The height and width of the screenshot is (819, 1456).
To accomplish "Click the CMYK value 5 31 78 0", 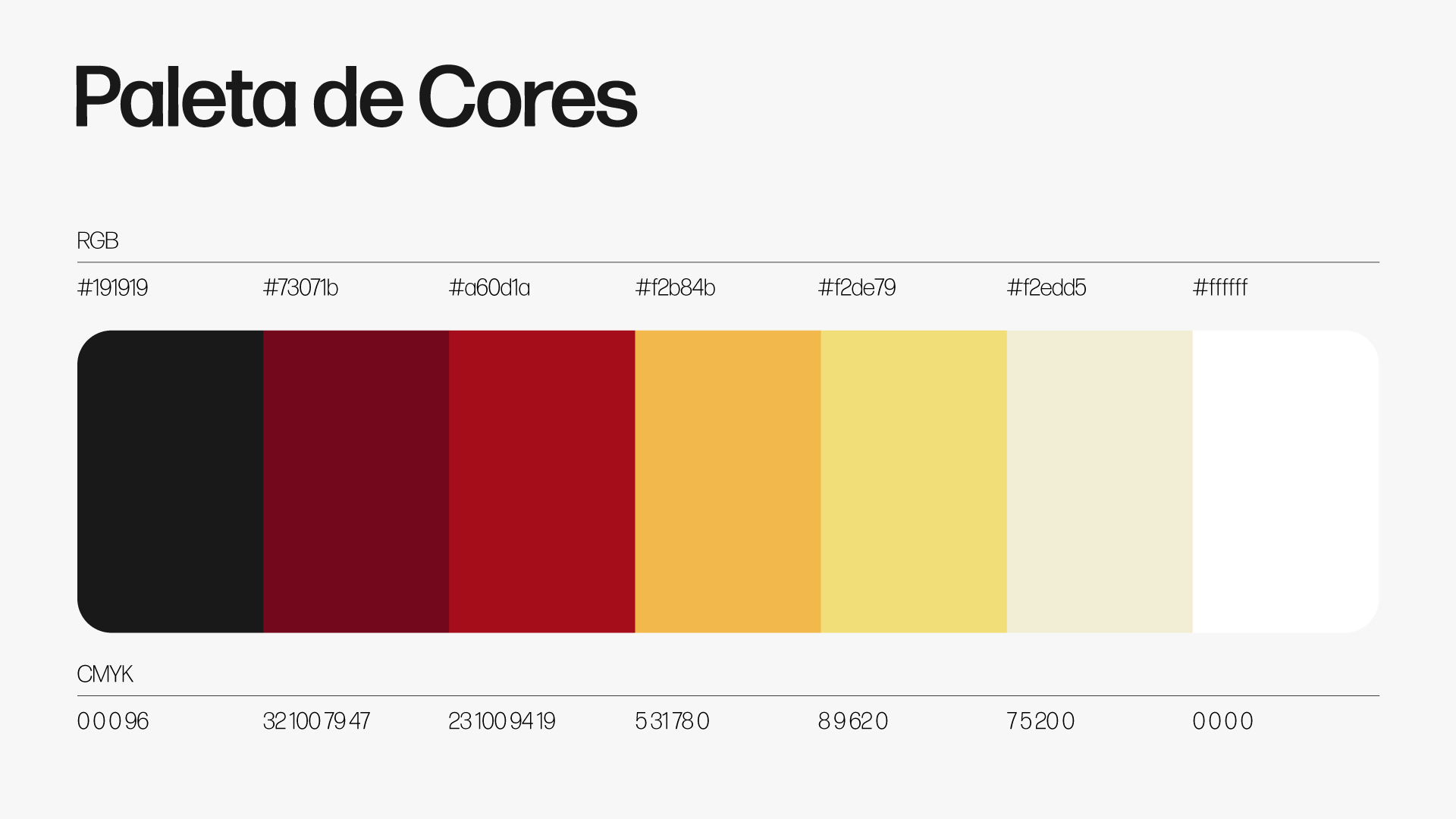I will click(x=672, y=720).
